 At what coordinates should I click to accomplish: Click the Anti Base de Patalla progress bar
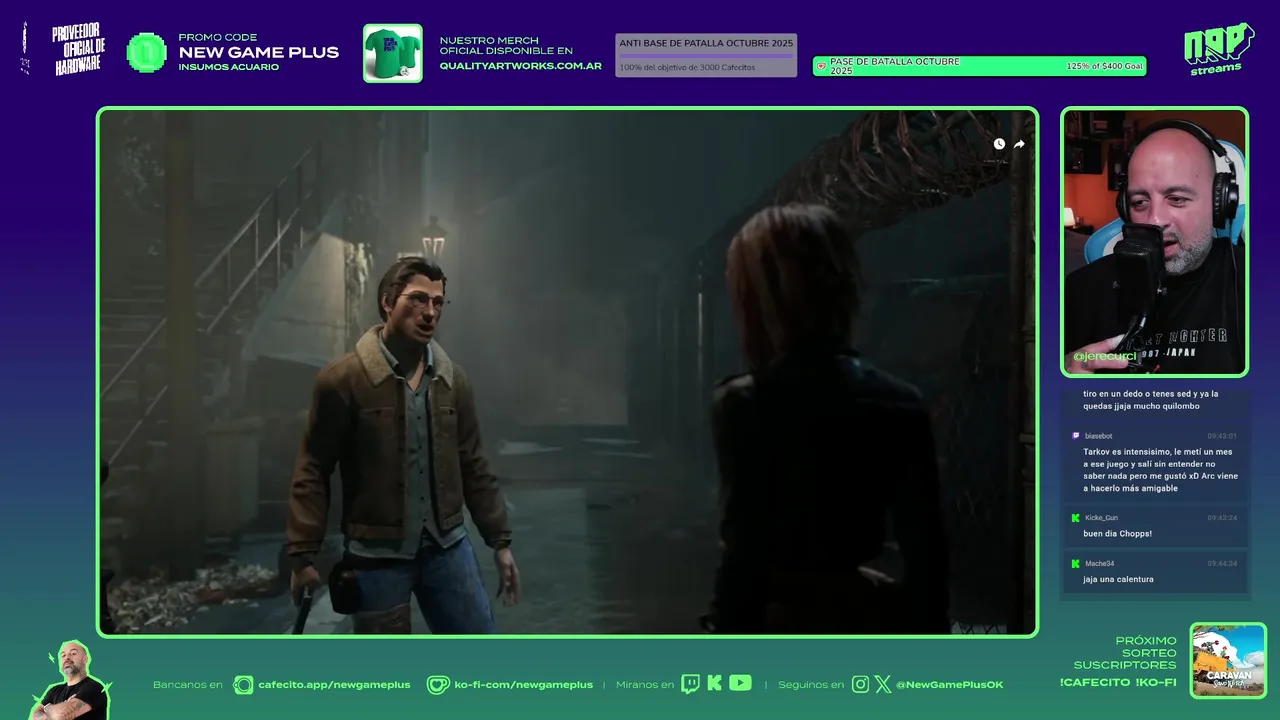706,55
